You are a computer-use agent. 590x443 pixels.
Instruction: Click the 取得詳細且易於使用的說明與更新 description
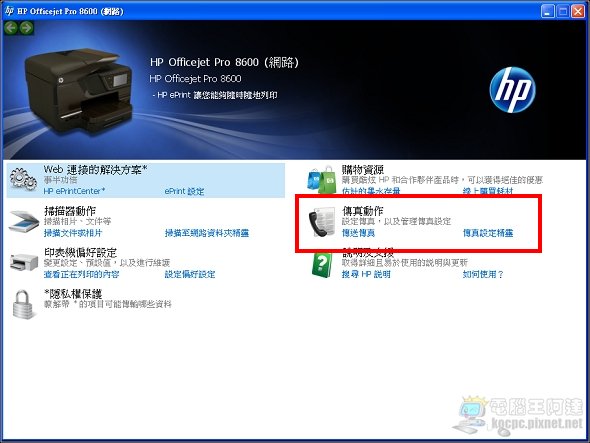(405, 263)
